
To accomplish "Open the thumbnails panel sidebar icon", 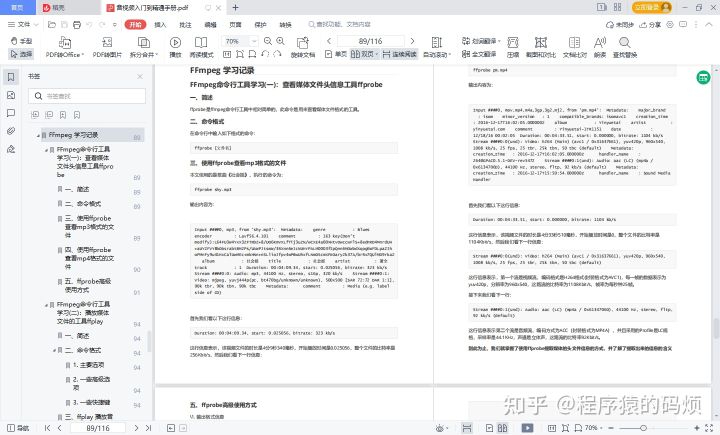I will pos(11,95).
